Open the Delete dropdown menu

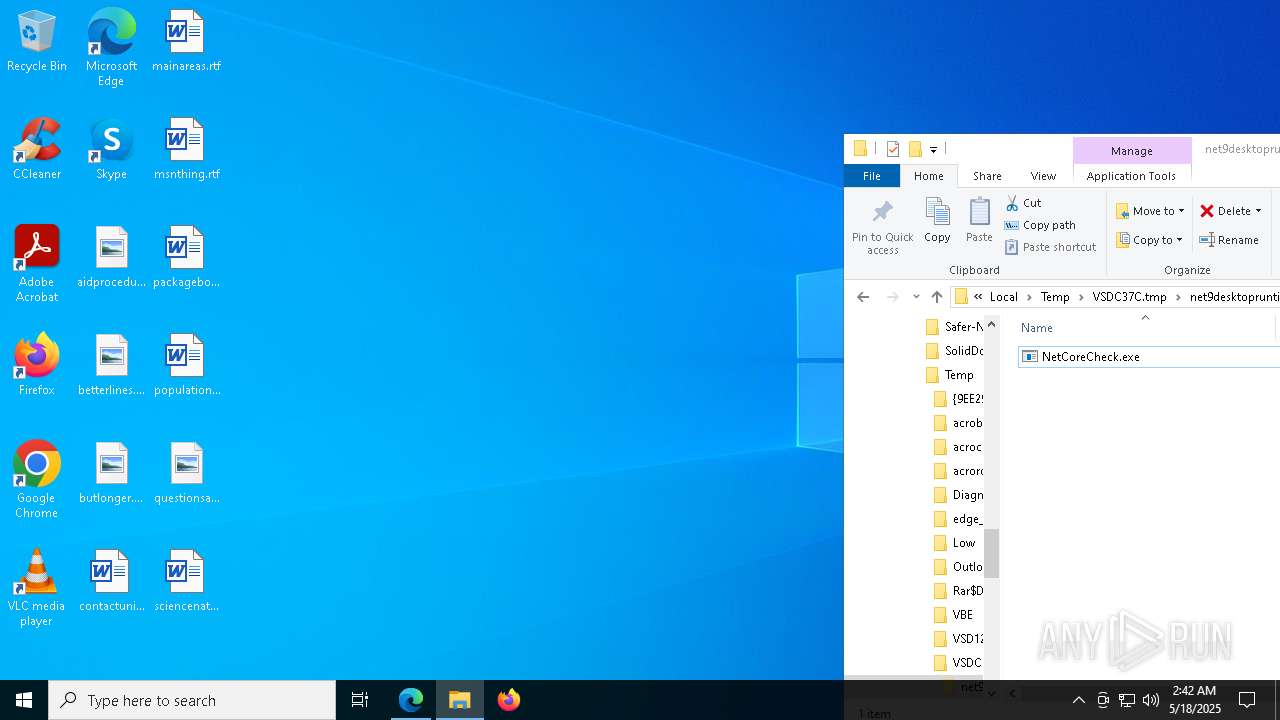(x=1258, y=211)
